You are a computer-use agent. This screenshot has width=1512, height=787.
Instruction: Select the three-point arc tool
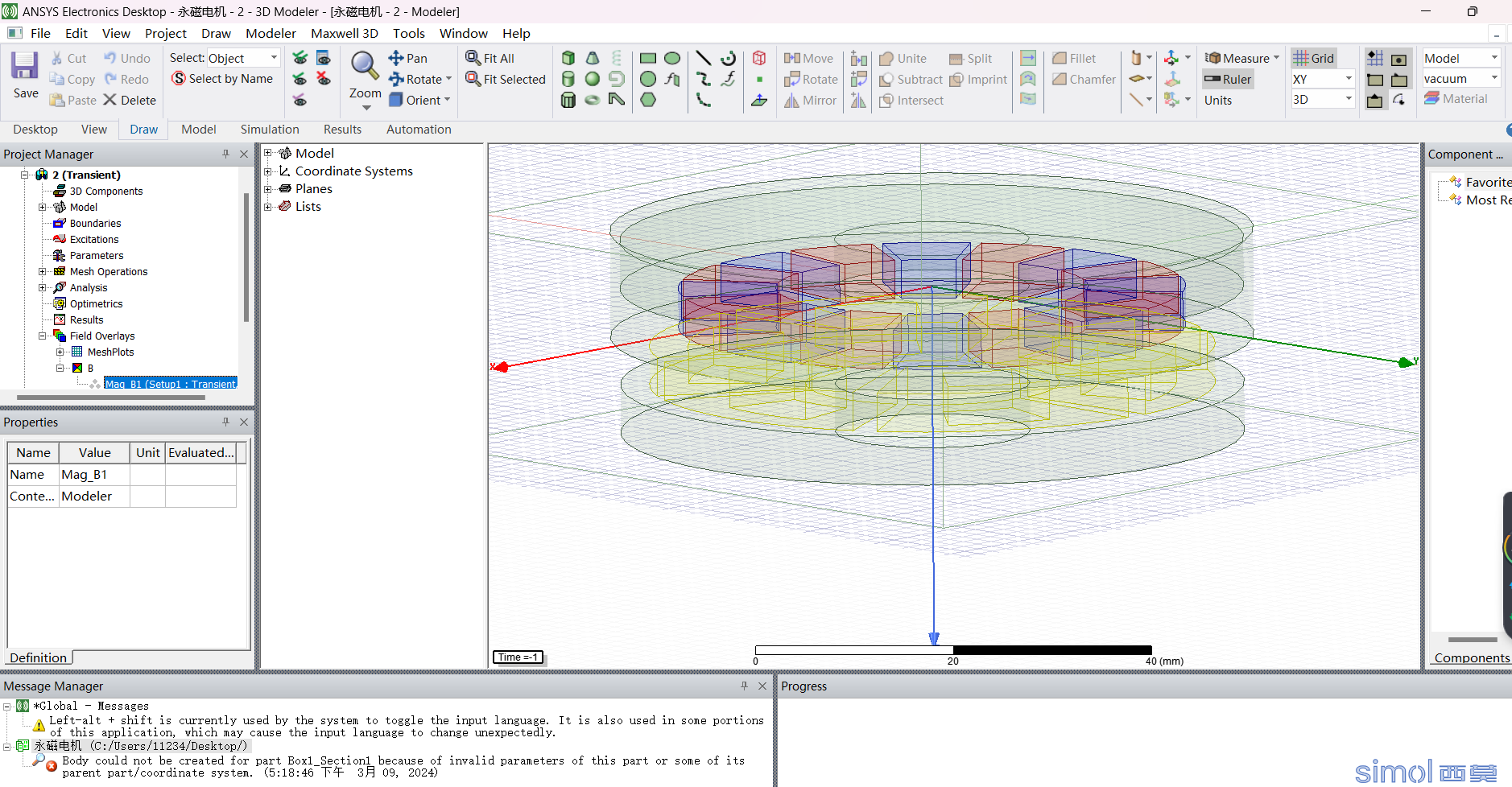click(x=703, y=100)
